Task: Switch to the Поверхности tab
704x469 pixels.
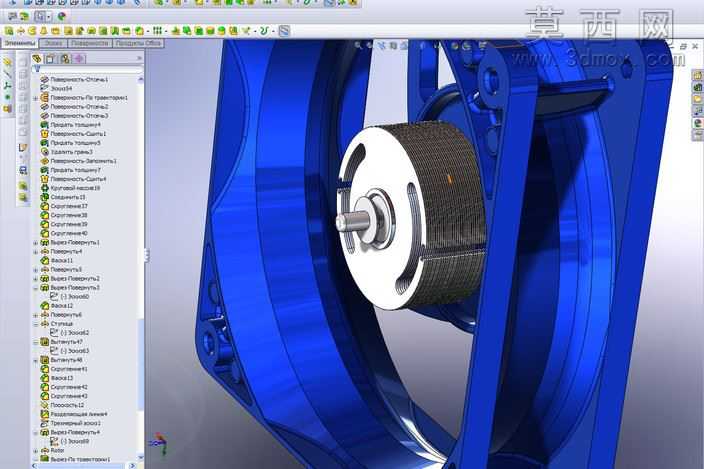Action: point(90,43)
